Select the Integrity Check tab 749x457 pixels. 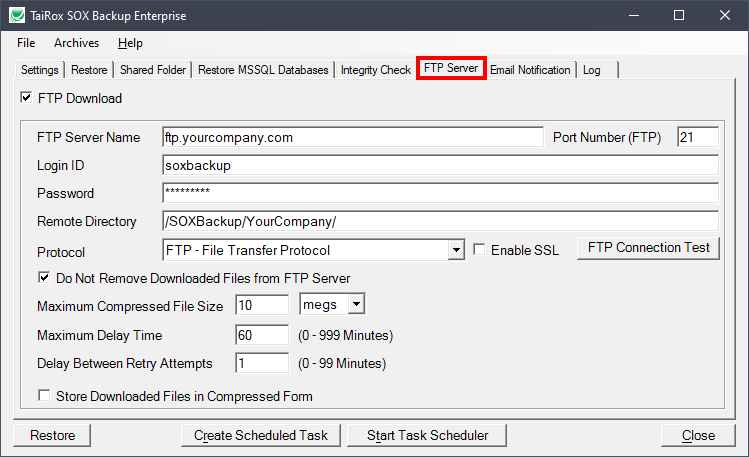tap(376, 70)
